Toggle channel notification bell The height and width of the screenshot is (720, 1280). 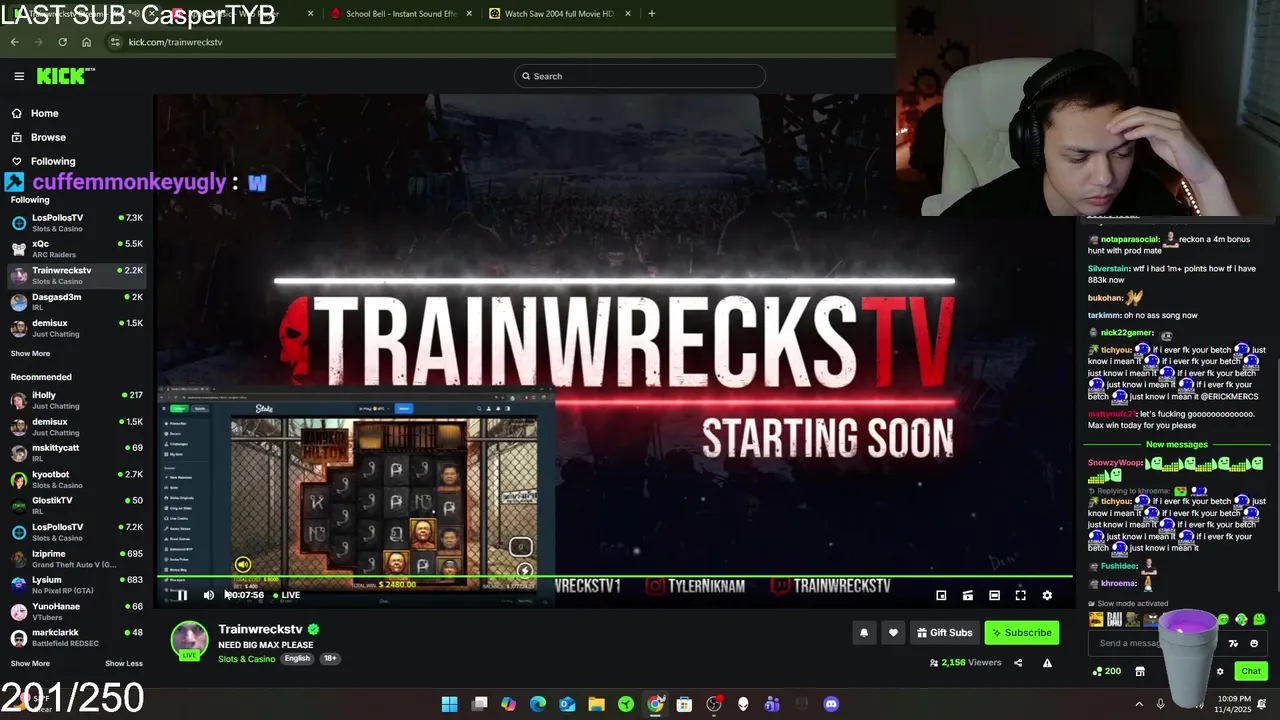864,632
